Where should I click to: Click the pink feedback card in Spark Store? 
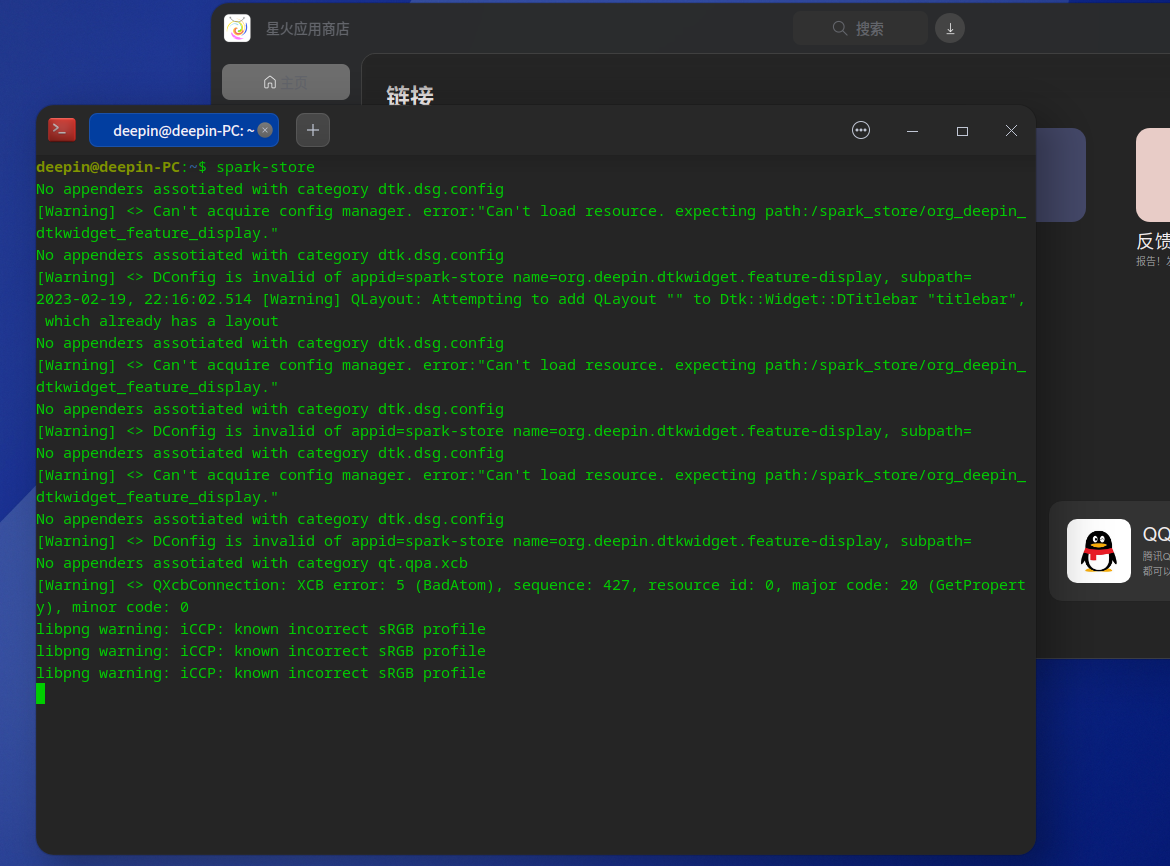(1153, 175)
